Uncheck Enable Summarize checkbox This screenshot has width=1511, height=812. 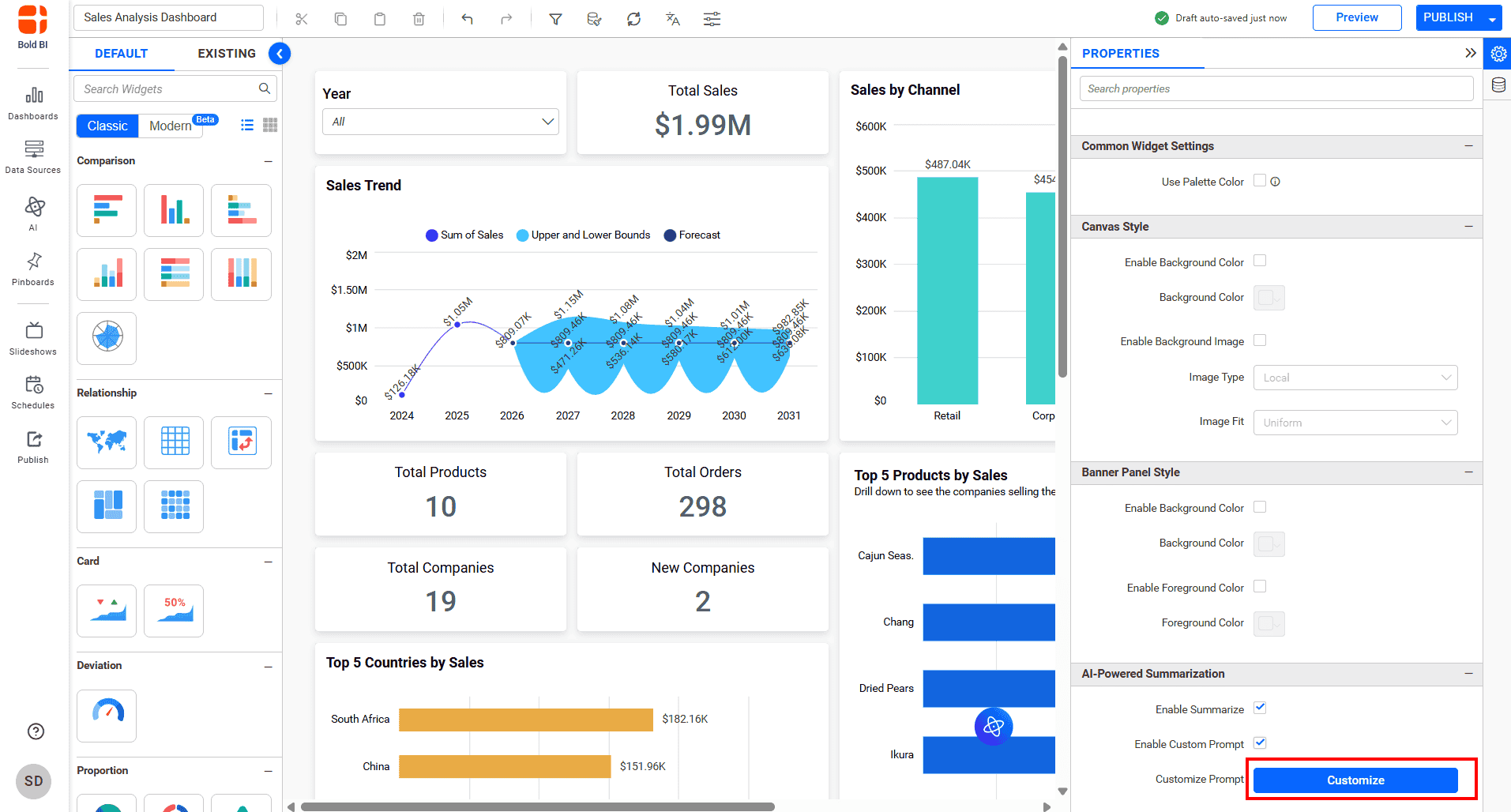coord(1260,708)
